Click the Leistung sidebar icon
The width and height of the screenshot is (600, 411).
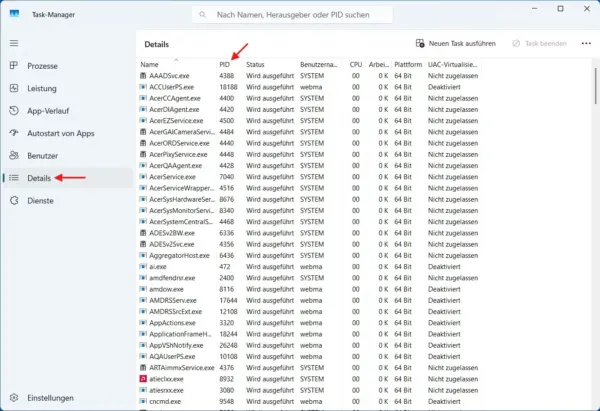pyautogui.click(x=14, y=88)
